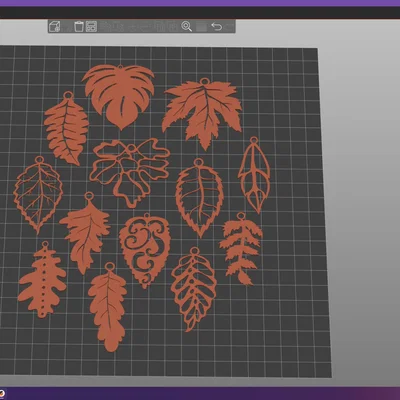
Task: Click the magnifier search icon in toolbar
Action: point(186,26)
